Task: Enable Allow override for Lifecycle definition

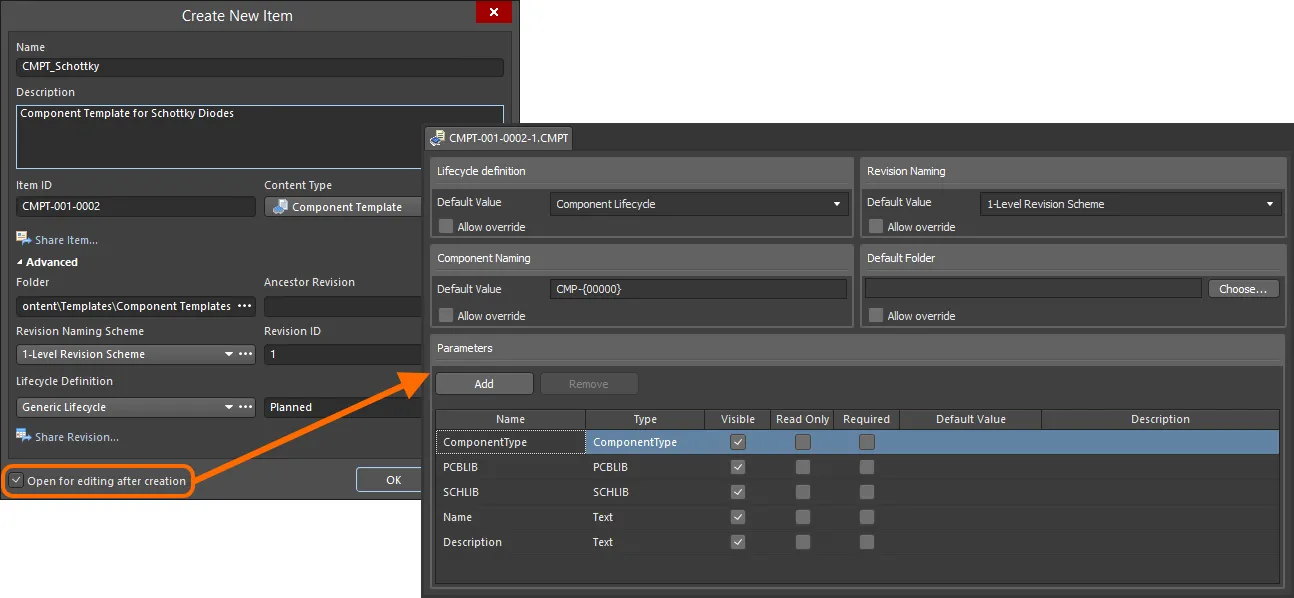Action: tap(446, 226)
